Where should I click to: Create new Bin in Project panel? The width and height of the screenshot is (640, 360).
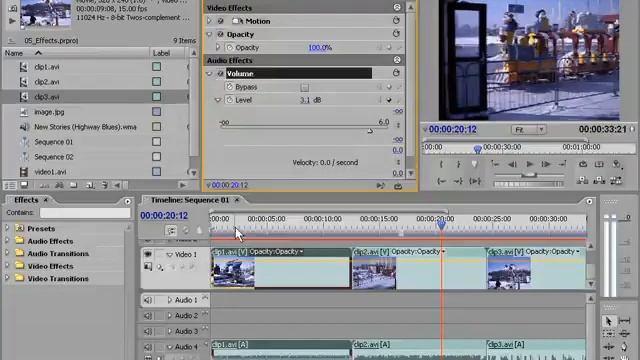click(x=74, y=185)
